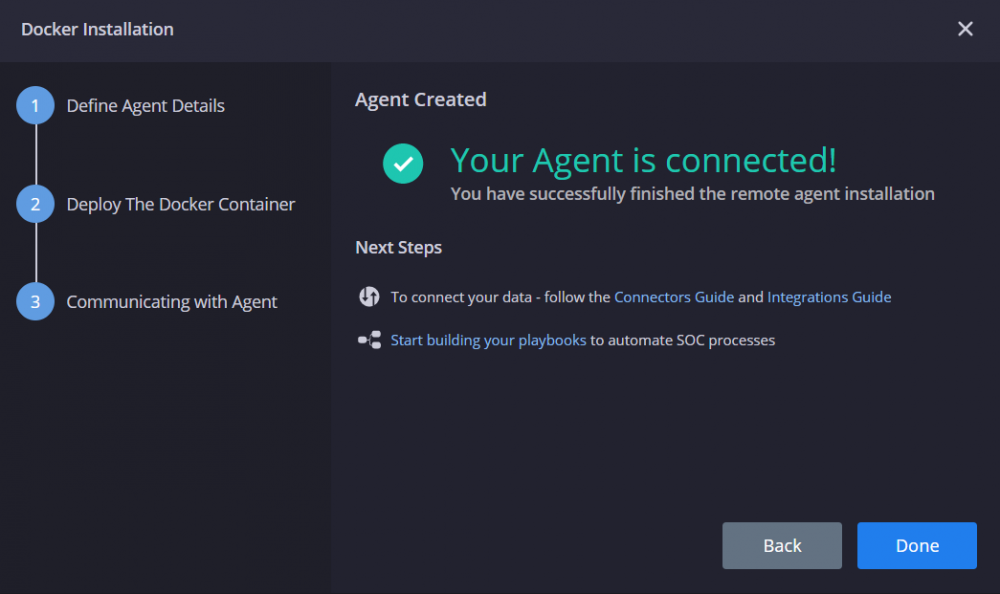Select the Deploy The Docker Container step
Screen dimensions: 1000x594
(x=180, y=204)
